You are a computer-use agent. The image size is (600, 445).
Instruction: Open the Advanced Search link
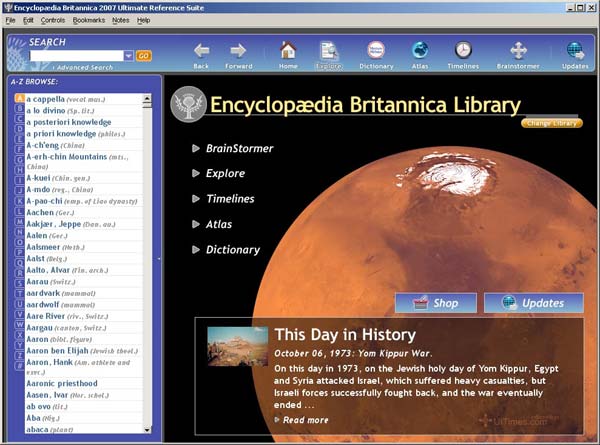(x=85, y=68)
